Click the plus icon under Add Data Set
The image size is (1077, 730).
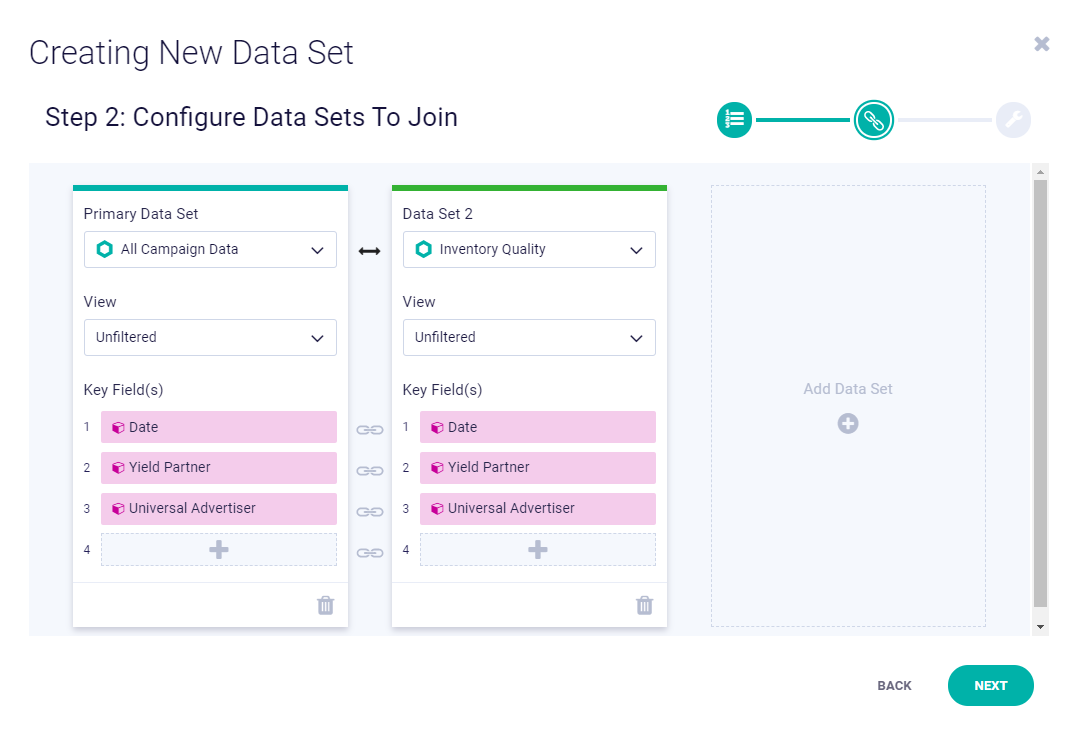pos(848,424)
